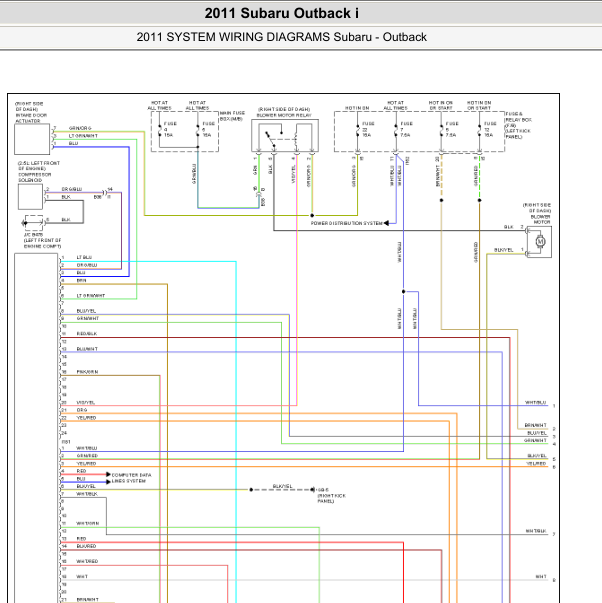
Task: Click the vertical BRN/WHT label below Fuse 5
Action: click(437, 176)
